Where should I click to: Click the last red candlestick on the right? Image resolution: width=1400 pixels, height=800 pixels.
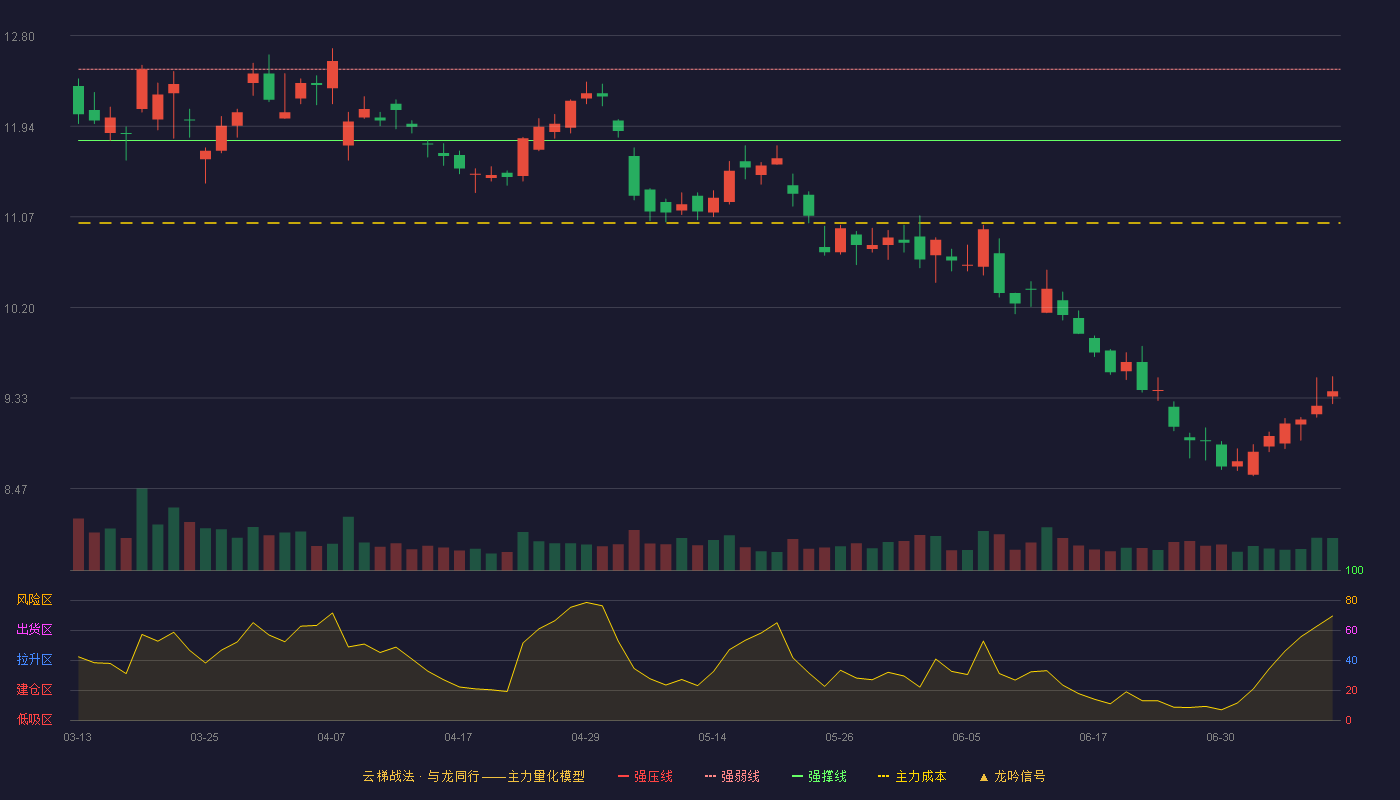(1332, 393)
